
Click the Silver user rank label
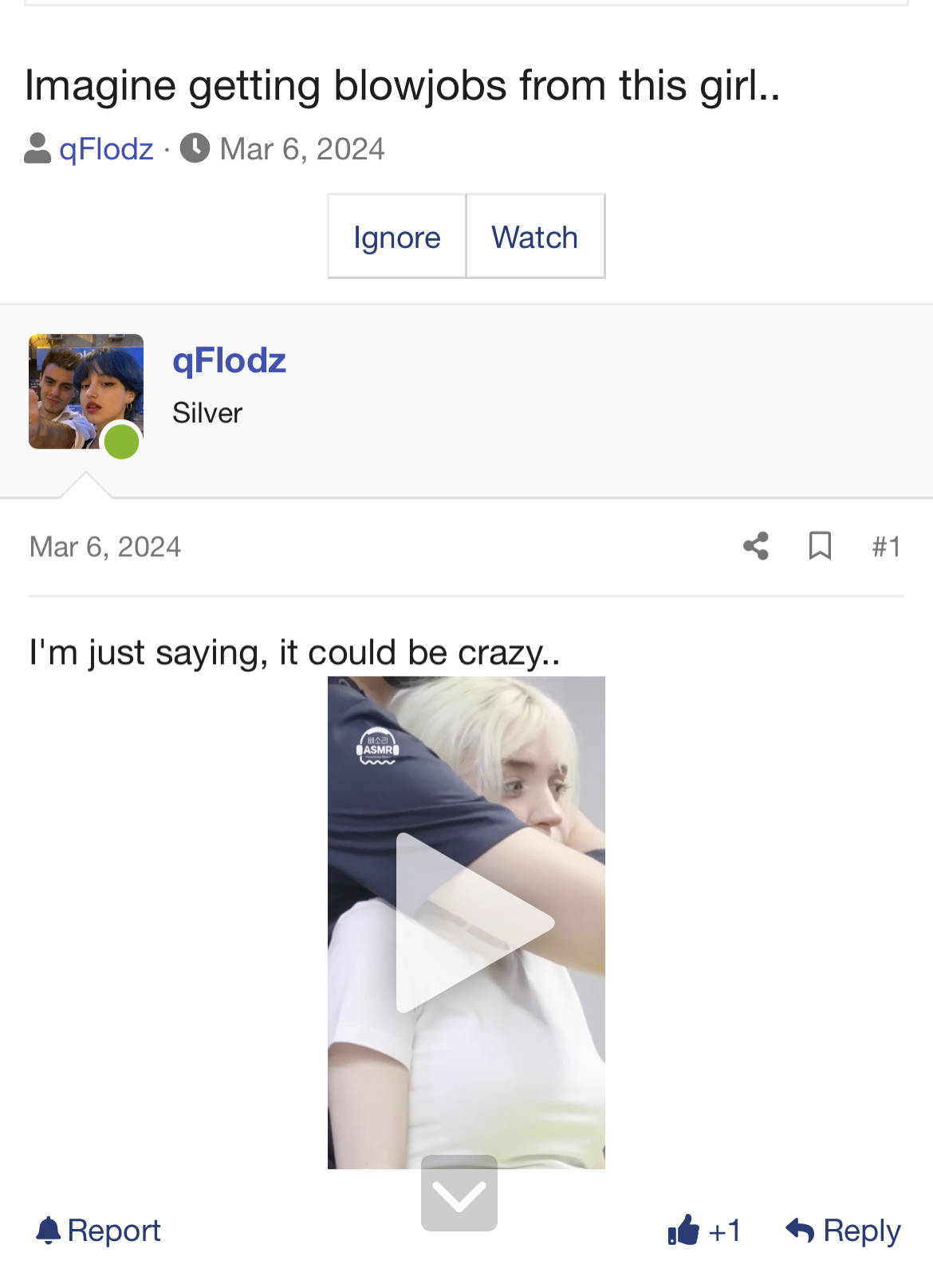coord(207,413)
